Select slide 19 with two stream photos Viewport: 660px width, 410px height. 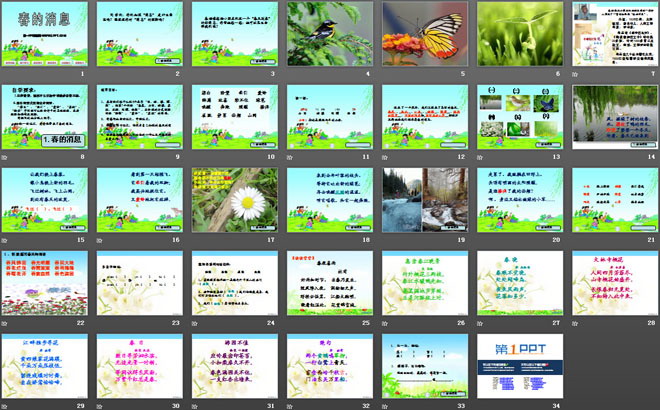point(425,200)
